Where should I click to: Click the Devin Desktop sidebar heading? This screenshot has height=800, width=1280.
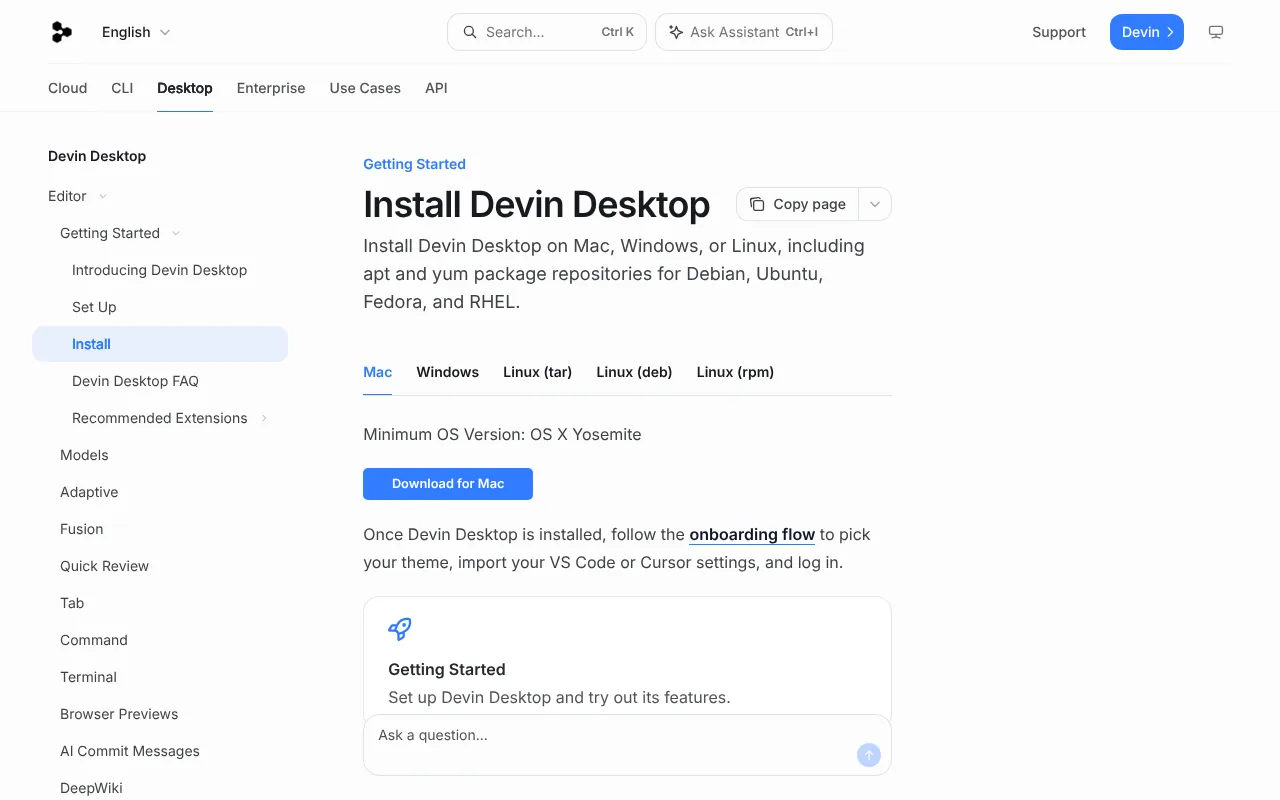[x=97, y=156]
